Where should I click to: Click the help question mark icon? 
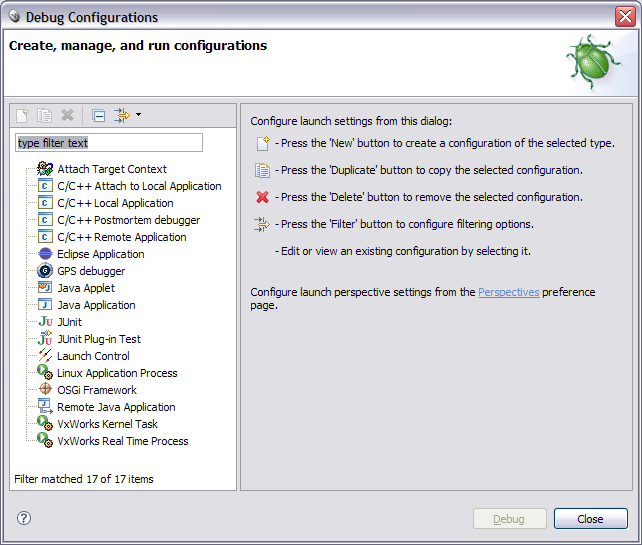point(24,518)
